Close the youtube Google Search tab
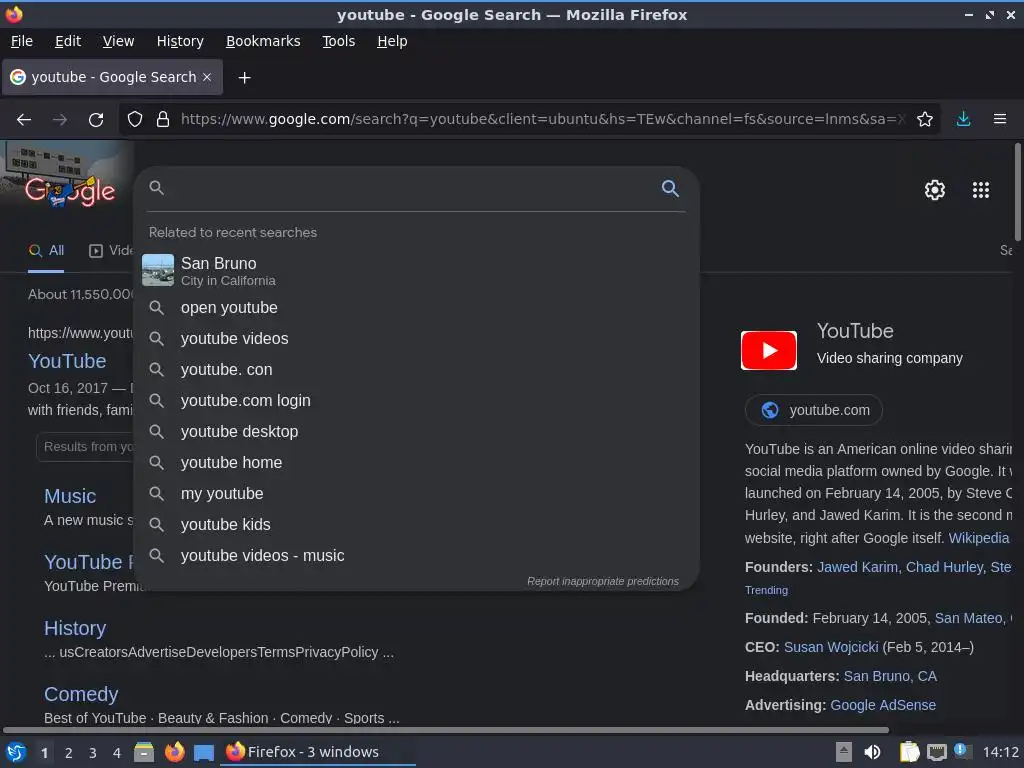 207,77
